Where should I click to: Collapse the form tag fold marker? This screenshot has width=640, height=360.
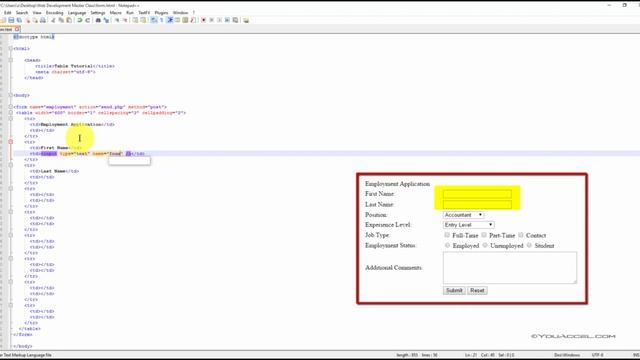11,107
